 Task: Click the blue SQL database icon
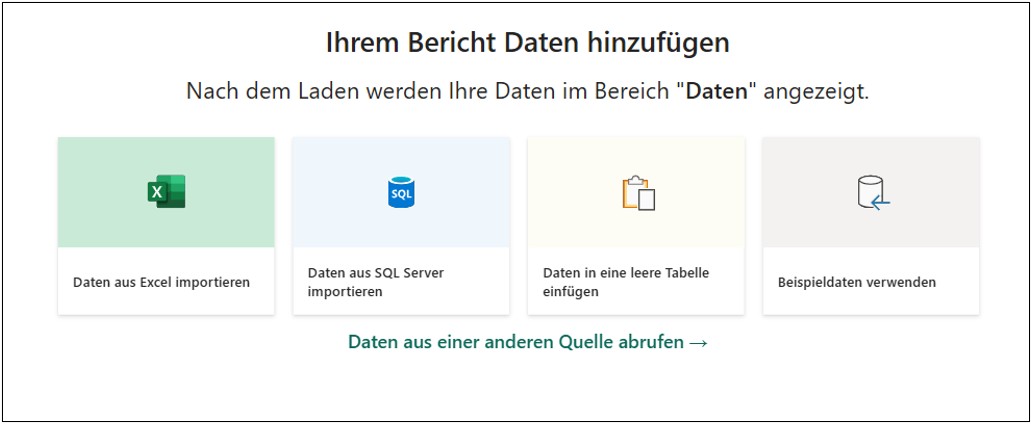pyautogui.click(x=401, y=191)
